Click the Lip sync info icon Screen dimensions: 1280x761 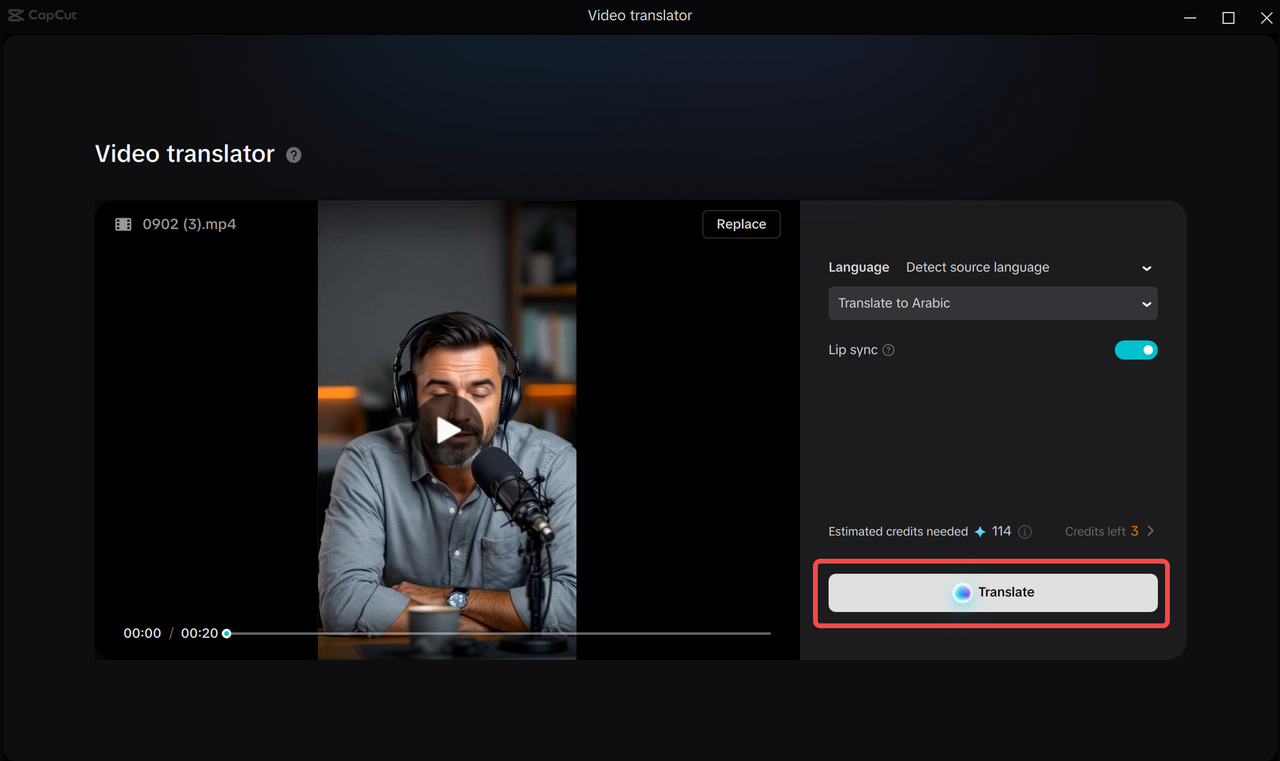tap(889, 350)
